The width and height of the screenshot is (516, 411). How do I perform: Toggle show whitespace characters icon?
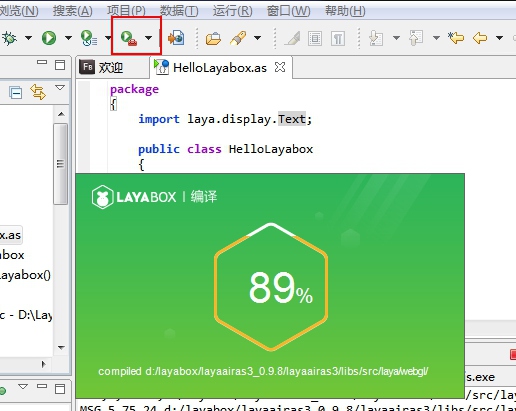(x=338, y=38)
